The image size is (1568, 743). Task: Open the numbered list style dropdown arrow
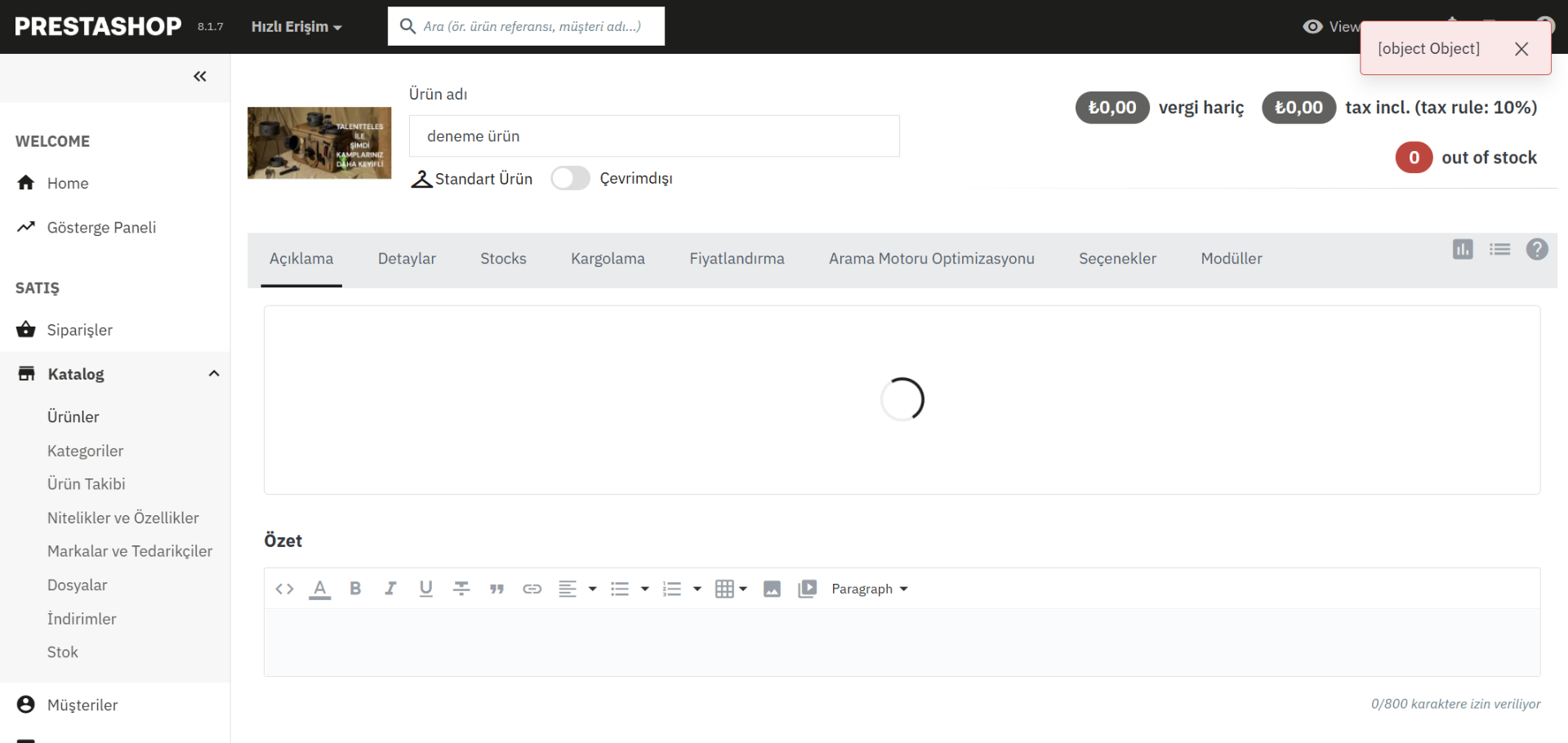pos(697,589)
